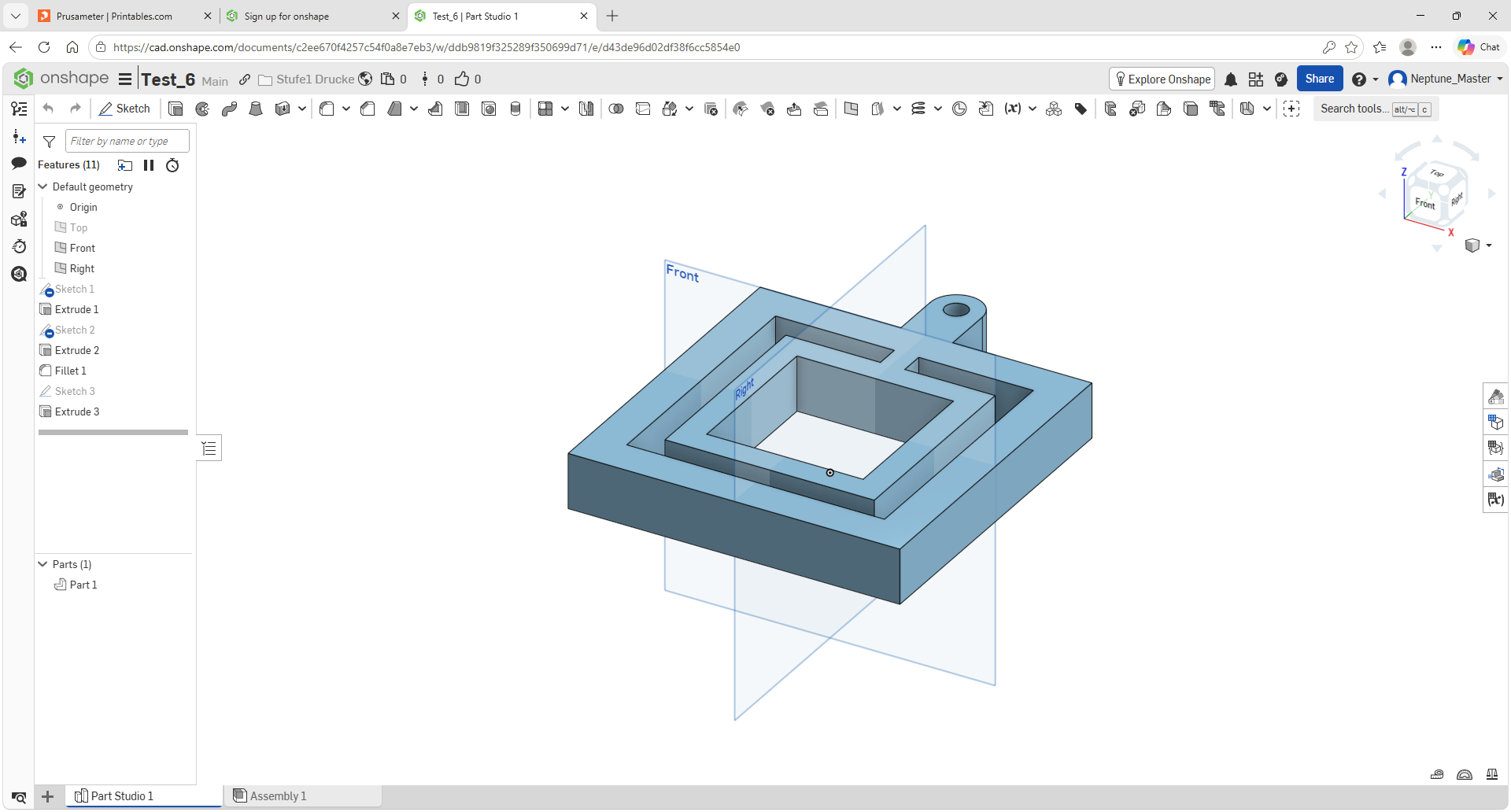Select the Helix tool
1511x812 pixels.
(x=918, y=109)
